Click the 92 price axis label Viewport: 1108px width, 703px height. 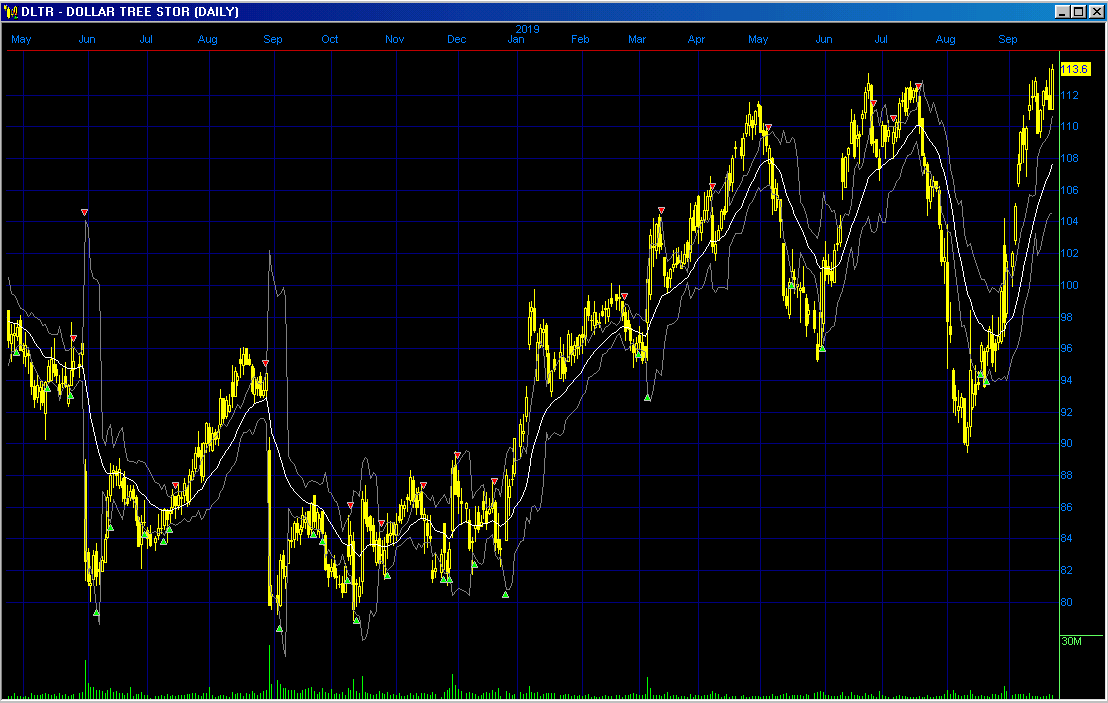point(1067,412)
